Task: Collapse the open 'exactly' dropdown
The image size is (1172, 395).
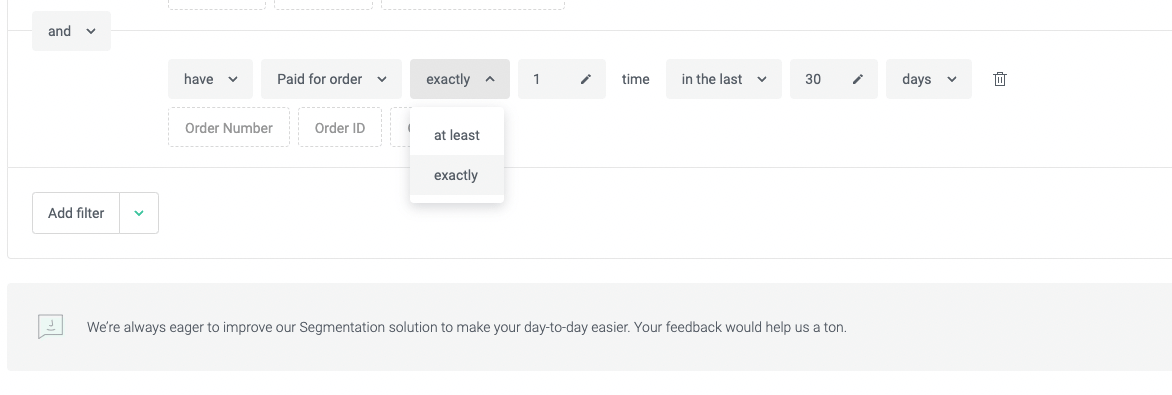Action: pos(460,79)
